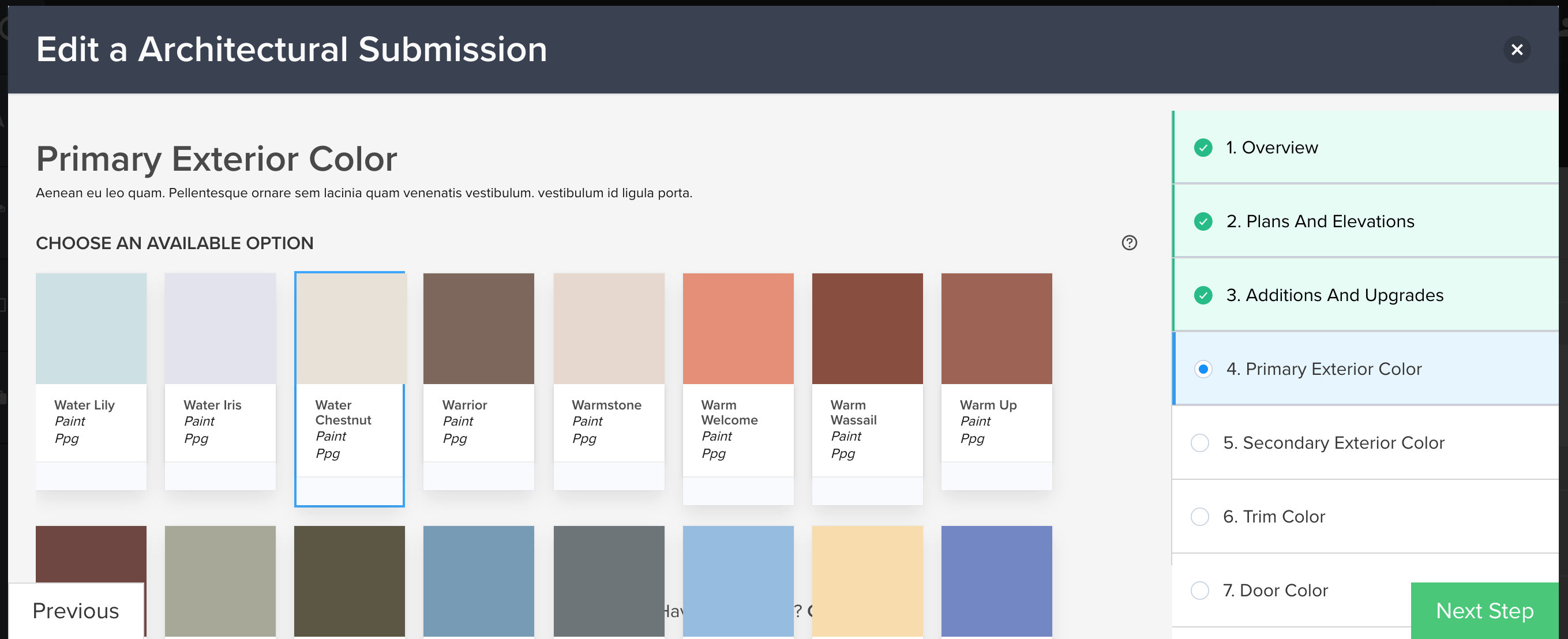Click the Next Step button
This screenshot has width=1568, height=639.
(x=1484, y=610)
